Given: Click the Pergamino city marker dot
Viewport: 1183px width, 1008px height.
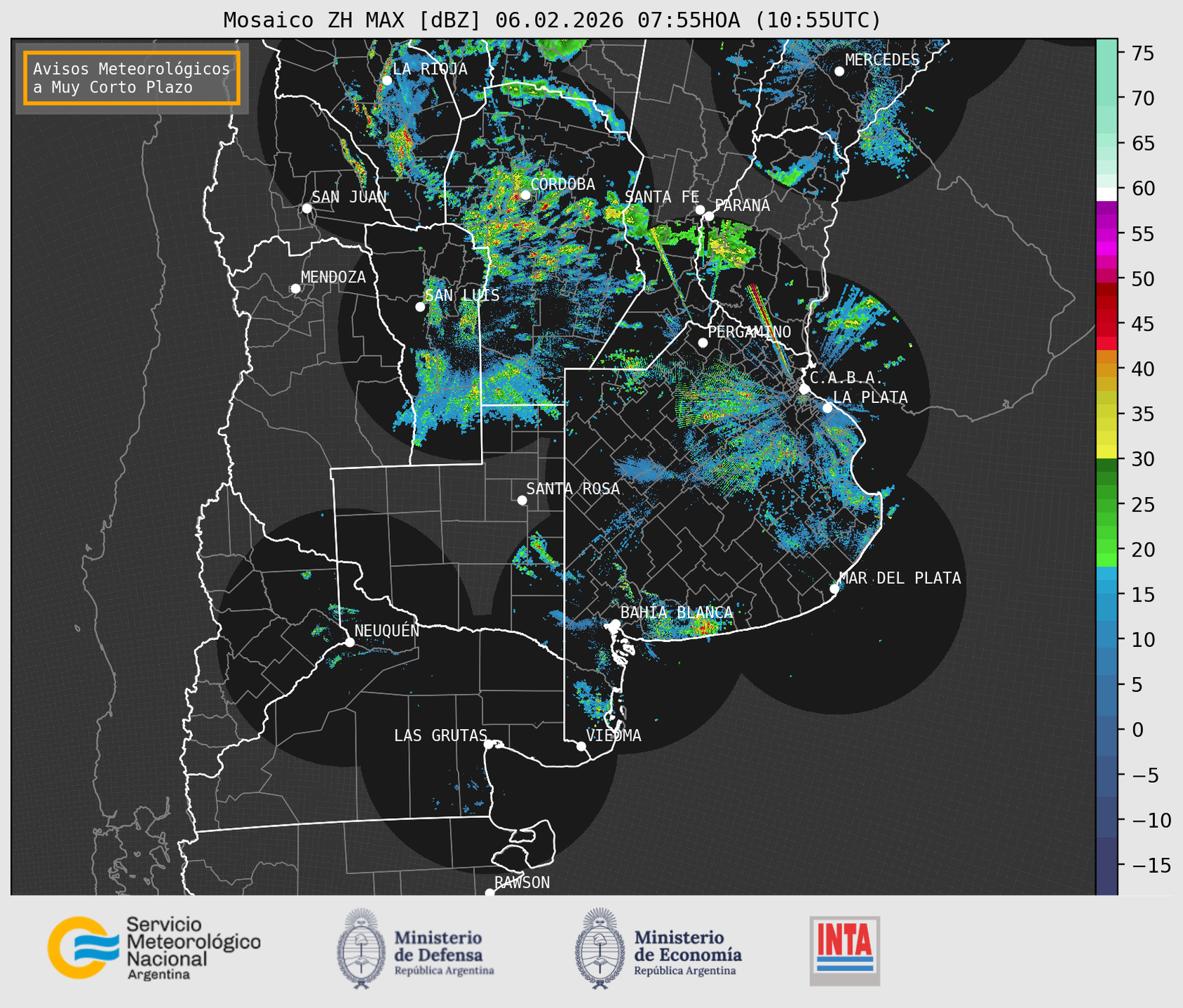Looking at the screenshot, I should tap(703, 343).
